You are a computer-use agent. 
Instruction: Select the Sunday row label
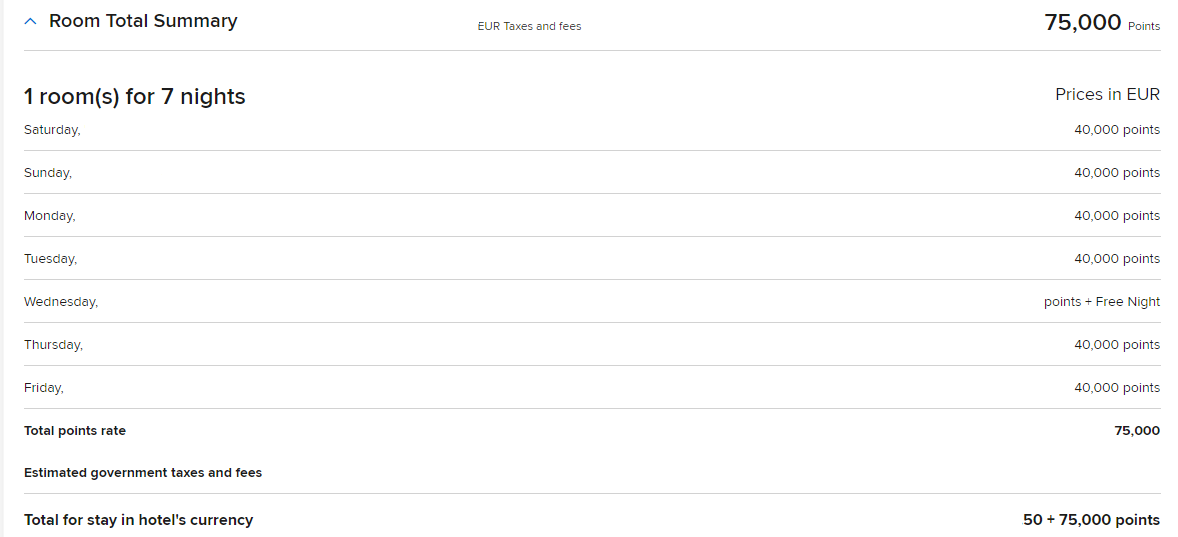pos(48,173)
